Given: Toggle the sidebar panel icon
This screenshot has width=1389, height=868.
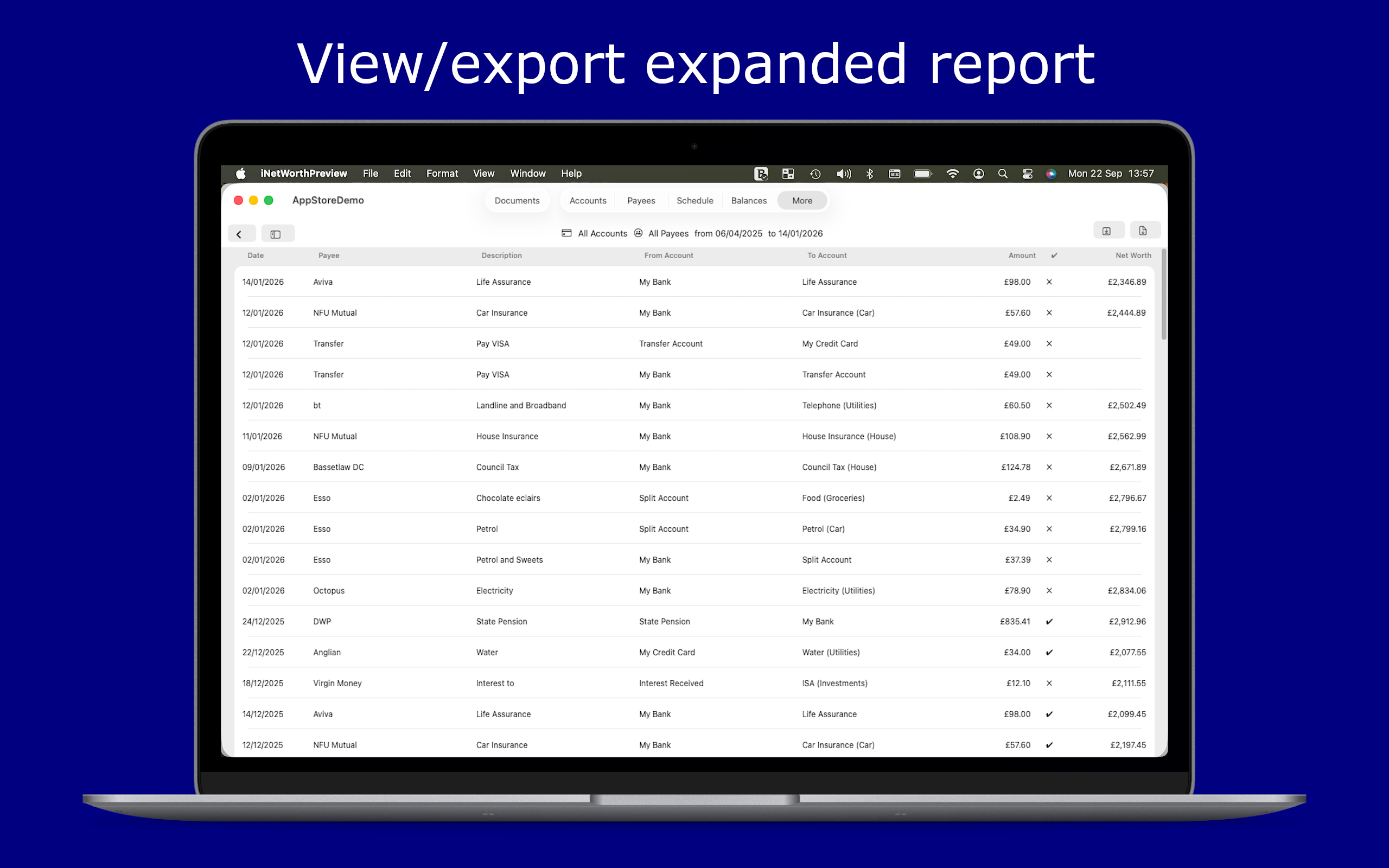Looking at the screenshot, I should coord(277,234).
